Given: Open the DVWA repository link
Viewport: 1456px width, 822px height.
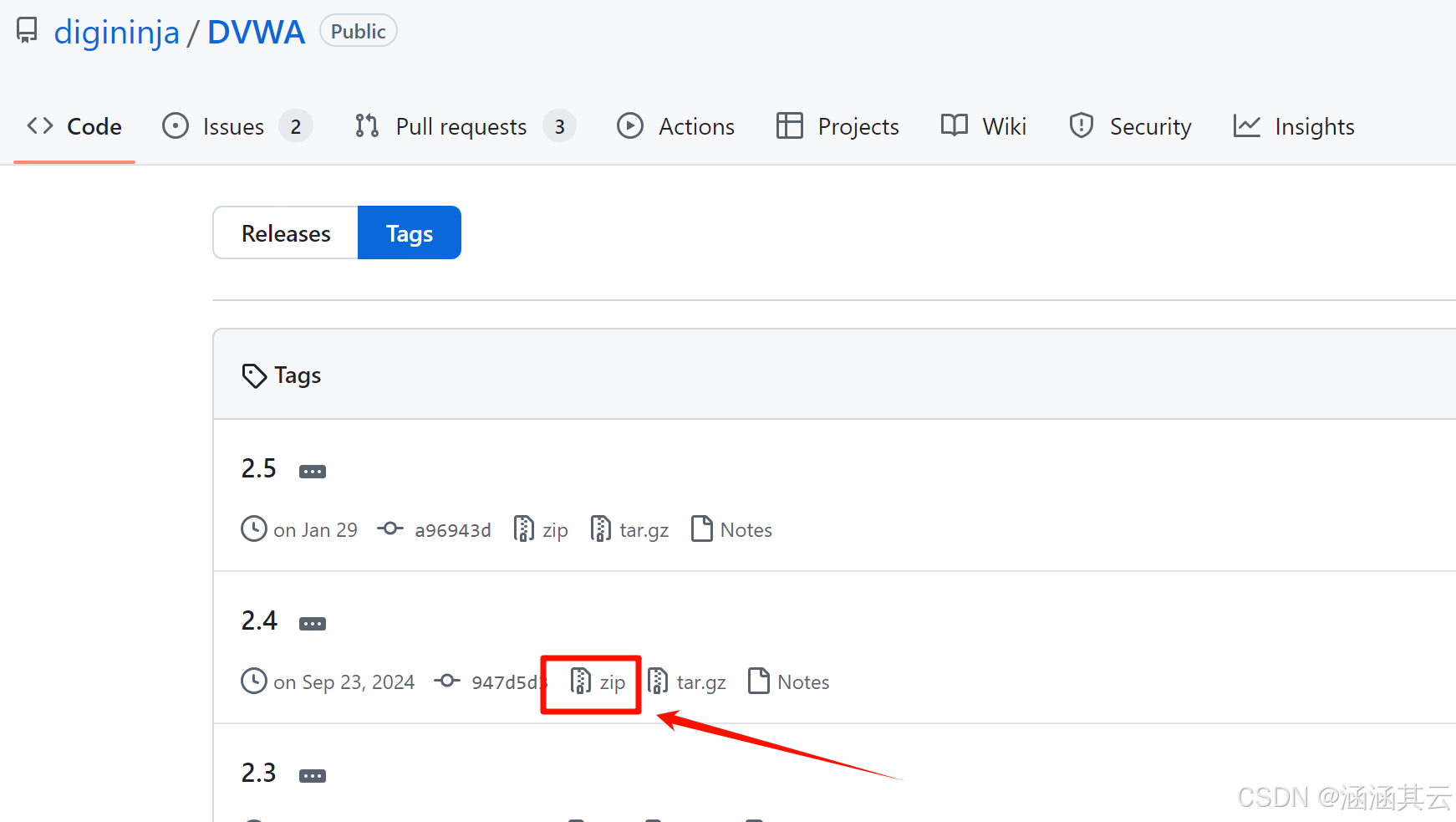Looking at the screenshot, I should point(256,33).
